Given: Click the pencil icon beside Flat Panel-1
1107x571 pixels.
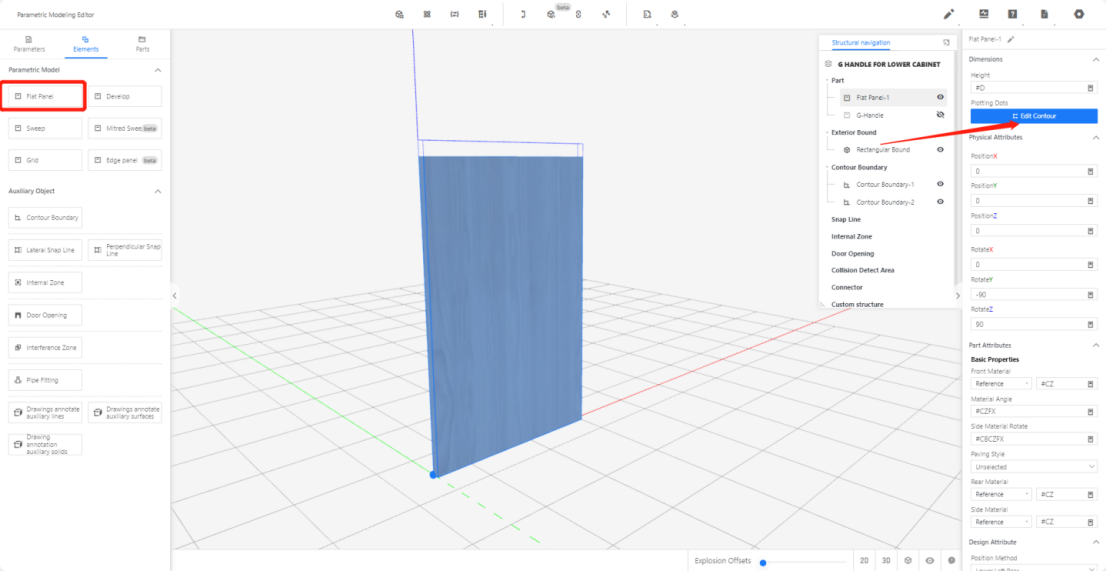Looking at the screenshot, I should pyautogui.click(x=1011, y=39).
